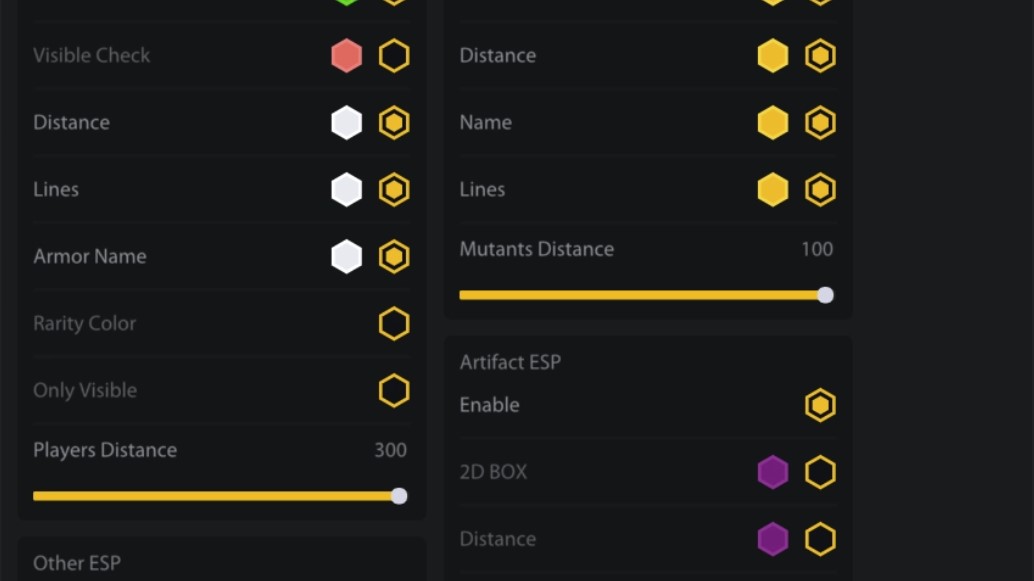Click the white Lines color swatch
This screenshot has height=581, width=1034.
coord(346,190)
